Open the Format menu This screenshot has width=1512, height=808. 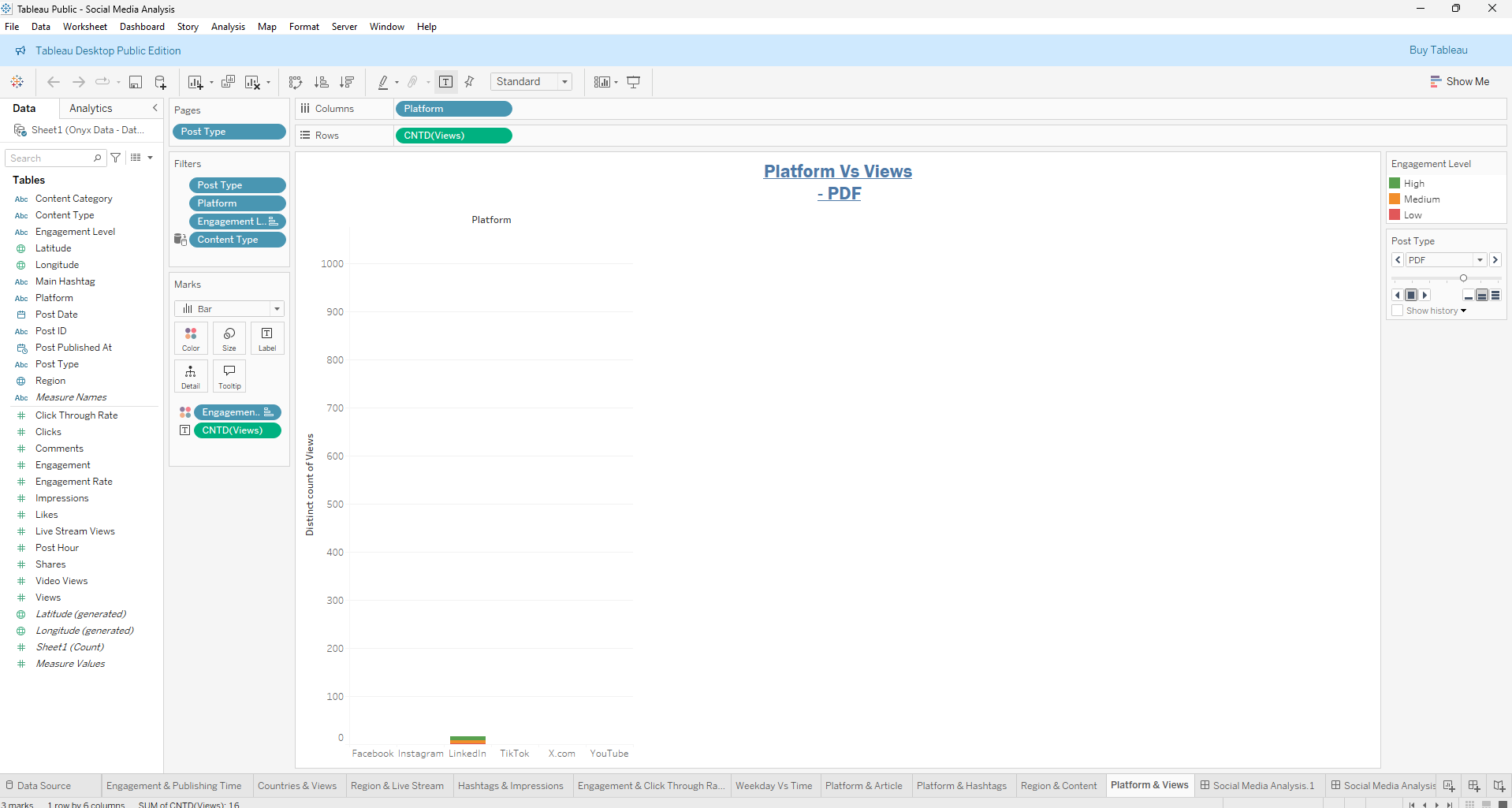[x=304, y=27]
